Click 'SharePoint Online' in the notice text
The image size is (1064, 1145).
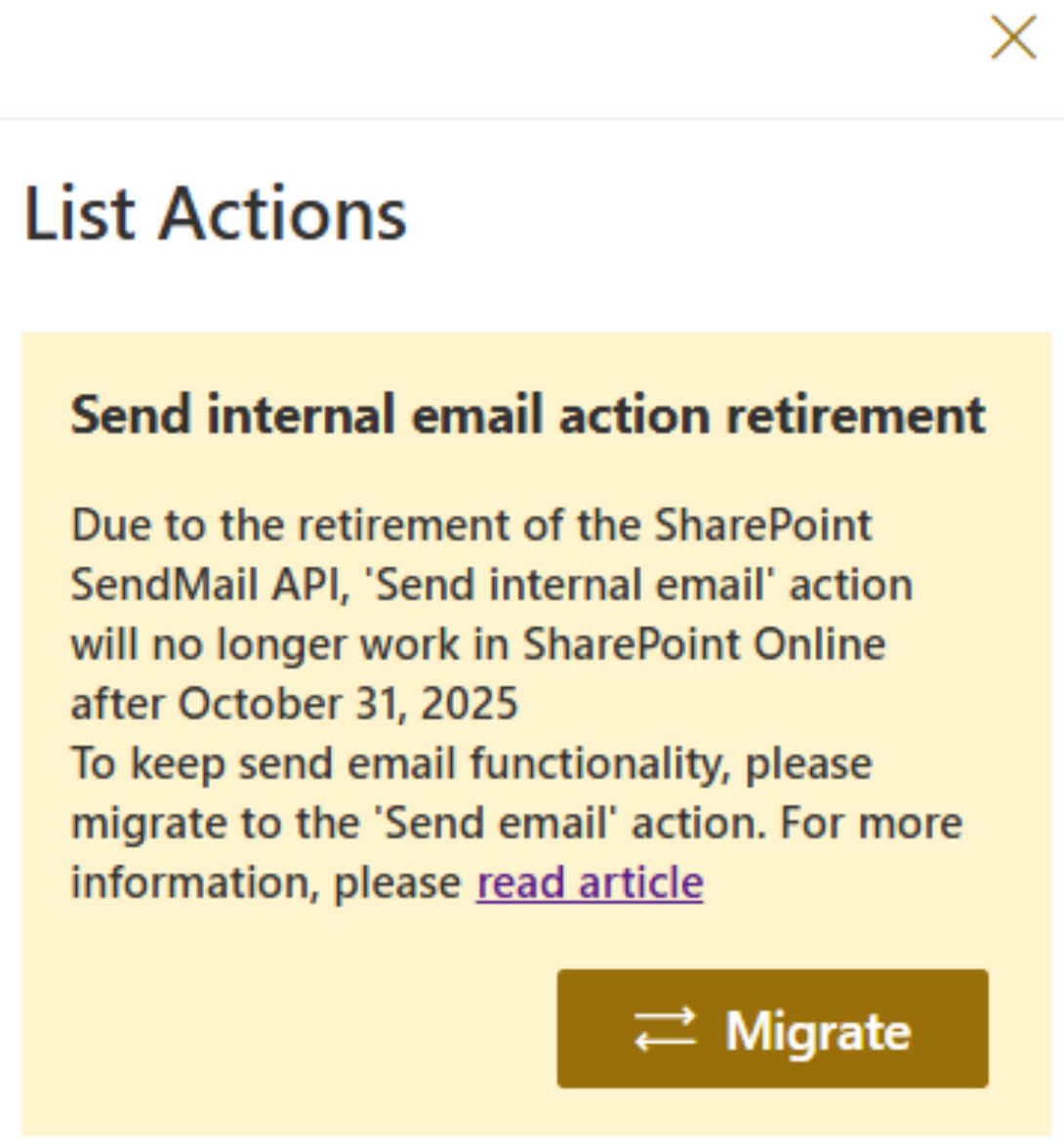pos(704,645)
